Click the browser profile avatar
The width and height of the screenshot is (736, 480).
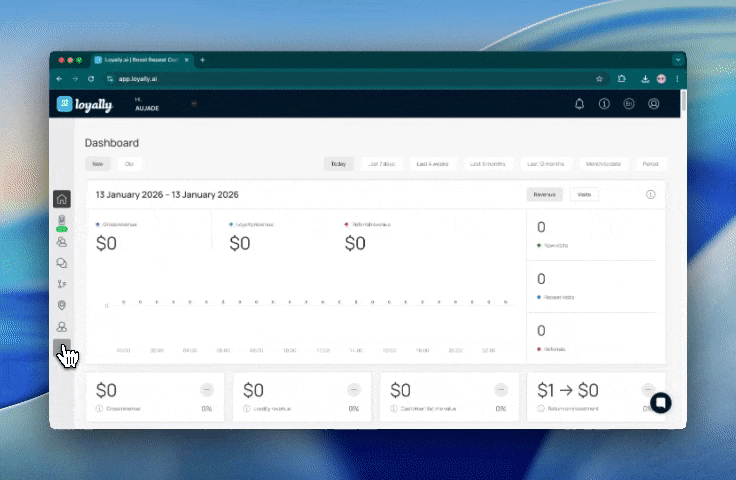click(661, 79)
